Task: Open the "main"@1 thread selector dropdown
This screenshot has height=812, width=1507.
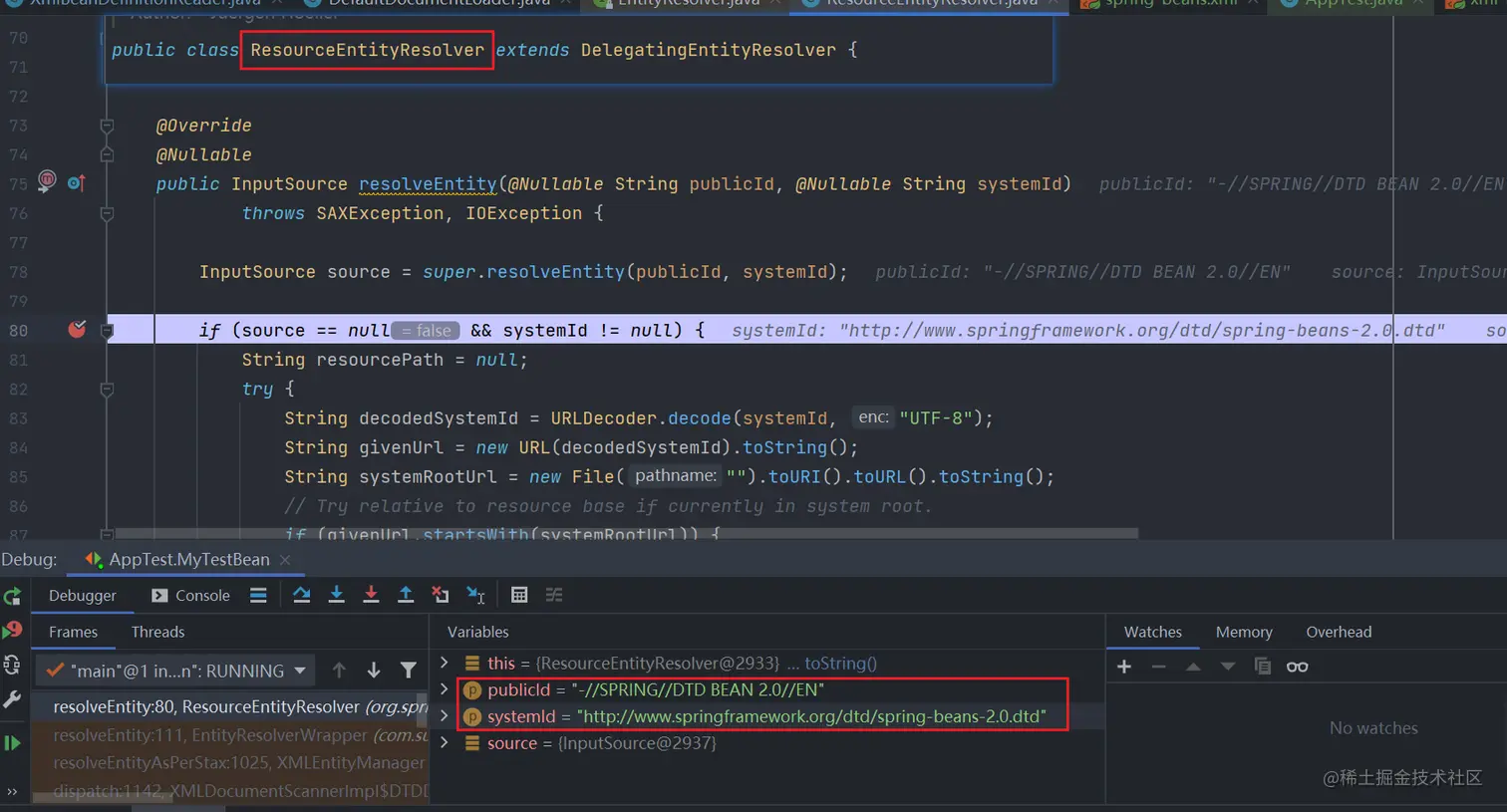Action: coord(175,671)
